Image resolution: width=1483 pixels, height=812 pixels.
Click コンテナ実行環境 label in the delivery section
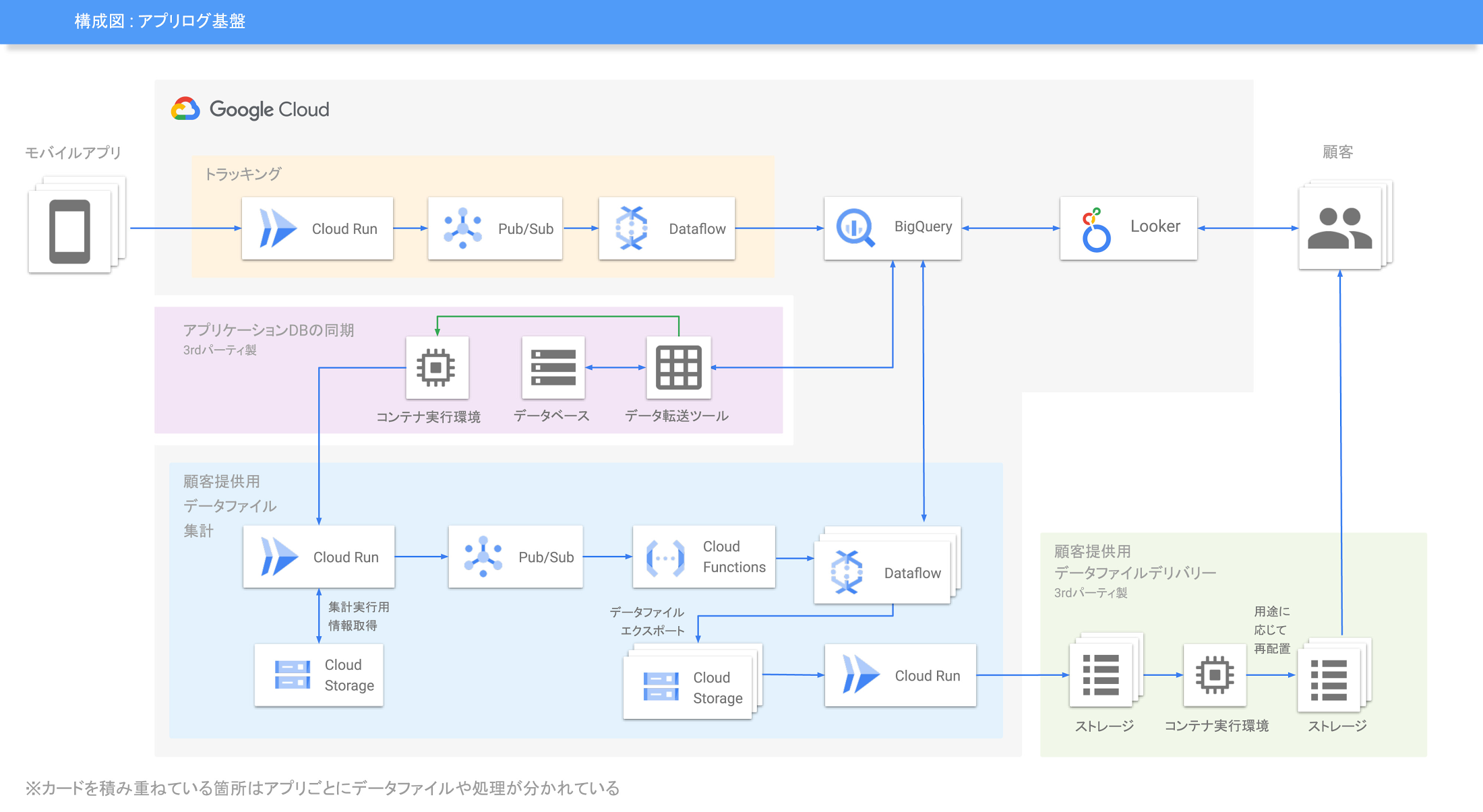click(x=1216, y=726)
